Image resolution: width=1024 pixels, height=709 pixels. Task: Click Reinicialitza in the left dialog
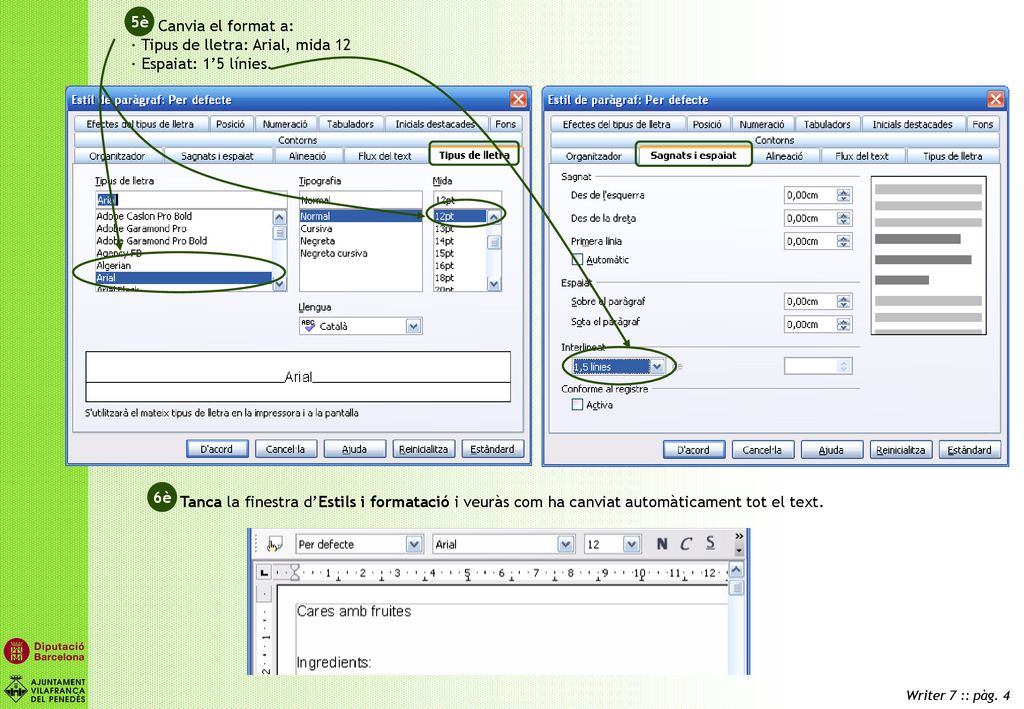[423, 449]
